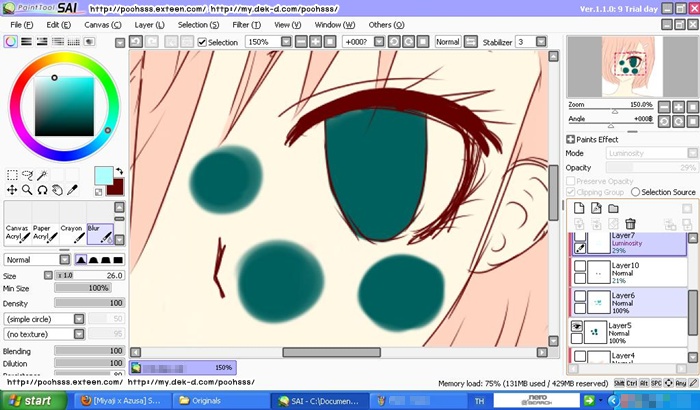Select the Canvas Acryl brush
Viewport: 700px width, 410px height.
pos(17,234)
